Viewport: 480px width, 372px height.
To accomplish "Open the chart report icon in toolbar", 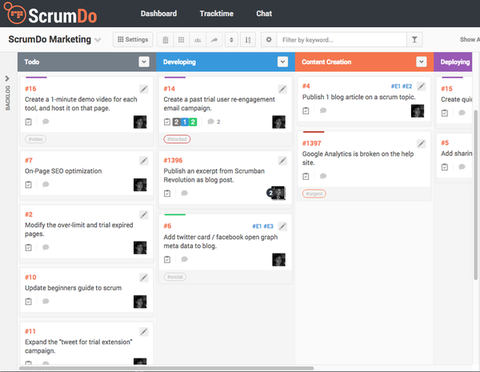I will click(198, 40).
